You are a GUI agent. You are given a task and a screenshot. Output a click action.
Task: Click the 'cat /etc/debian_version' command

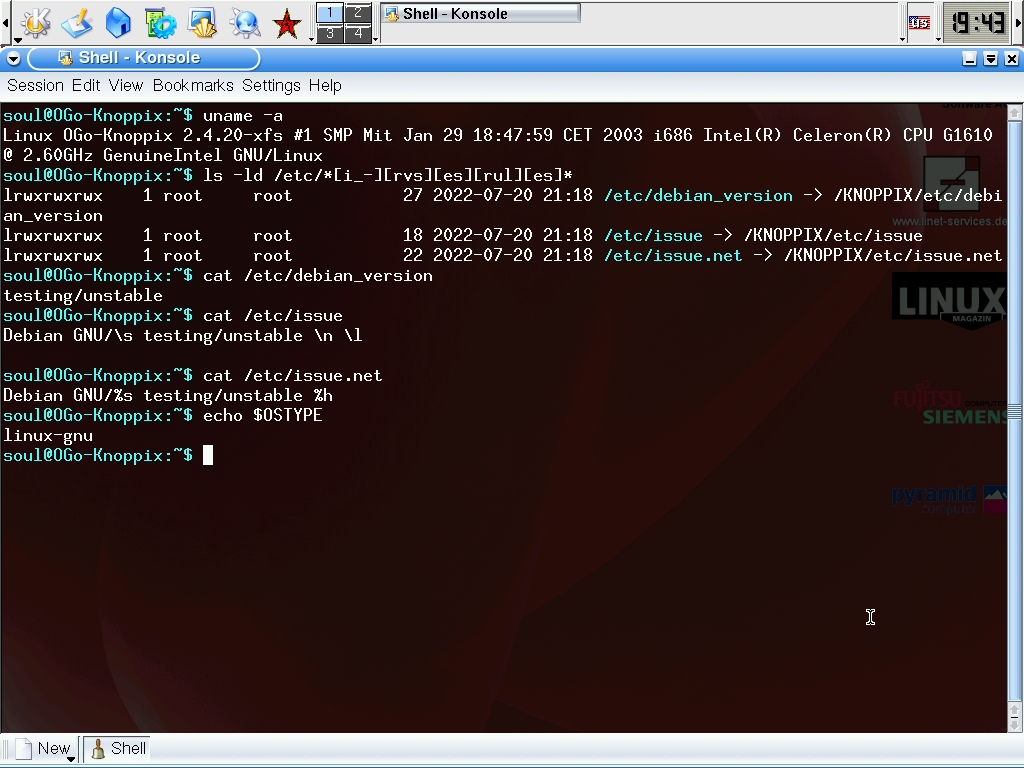point(318,276)
